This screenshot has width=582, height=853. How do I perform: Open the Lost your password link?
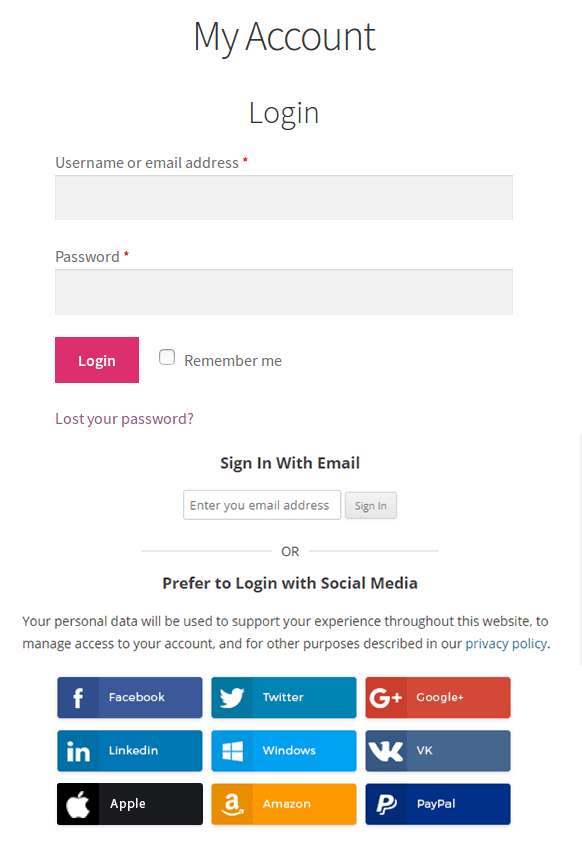coord(124,418)
